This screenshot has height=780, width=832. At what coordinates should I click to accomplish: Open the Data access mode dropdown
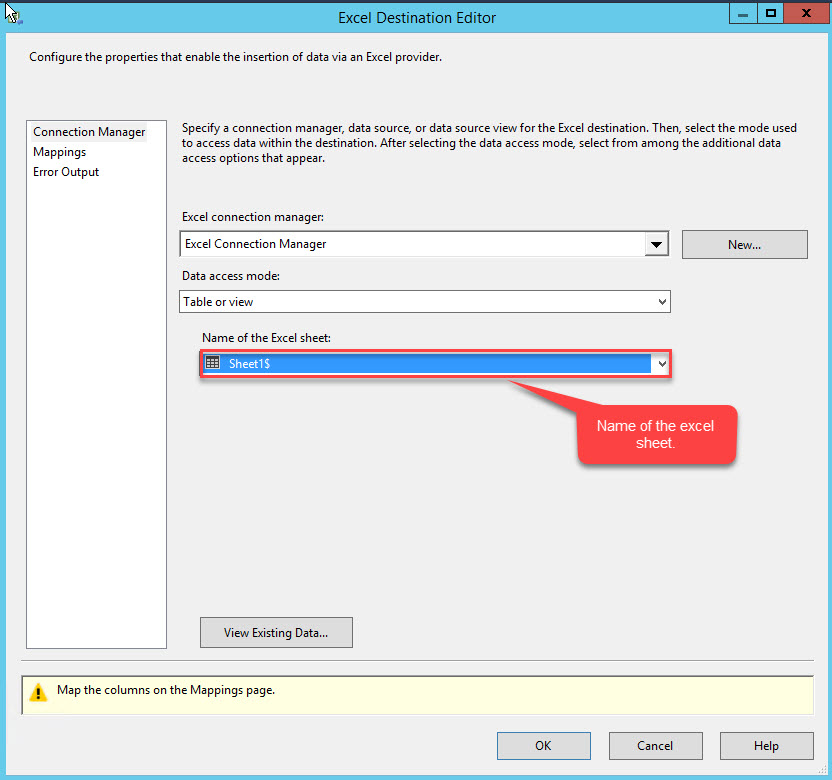tap(424, 301)
